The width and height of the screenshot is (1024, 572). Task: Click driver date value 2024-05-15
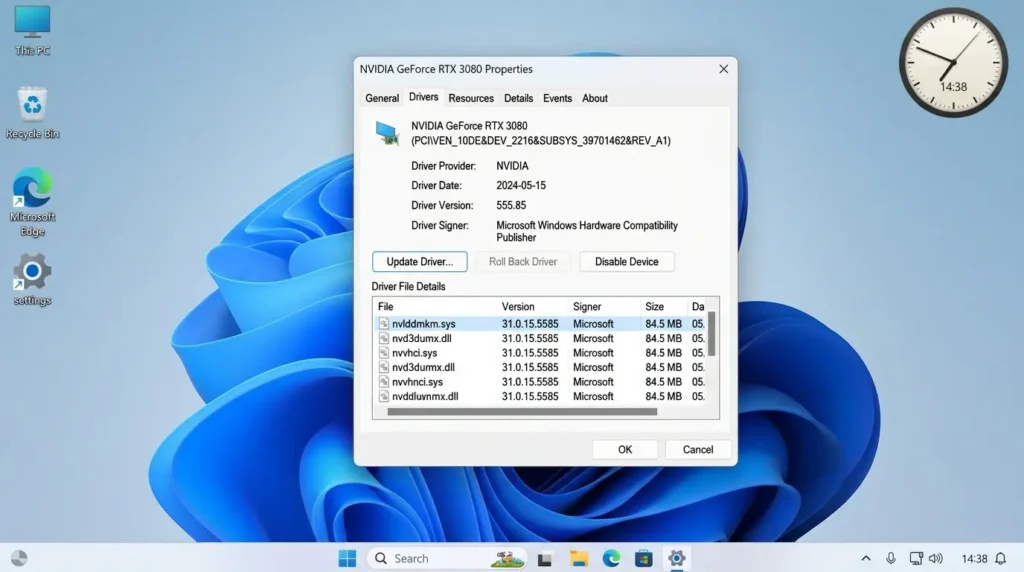520,185
